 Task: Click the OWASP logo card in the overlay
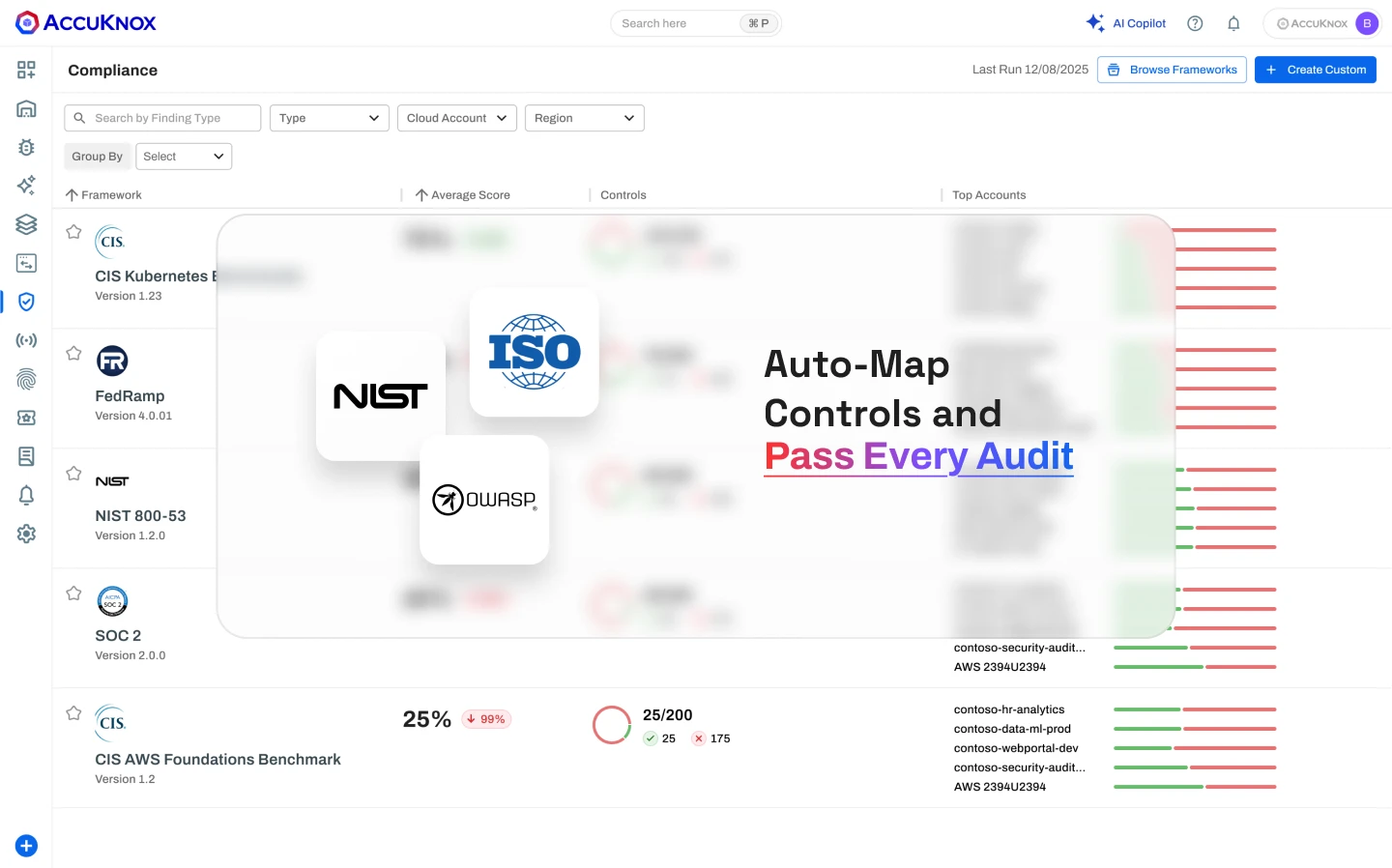(484, 500)
